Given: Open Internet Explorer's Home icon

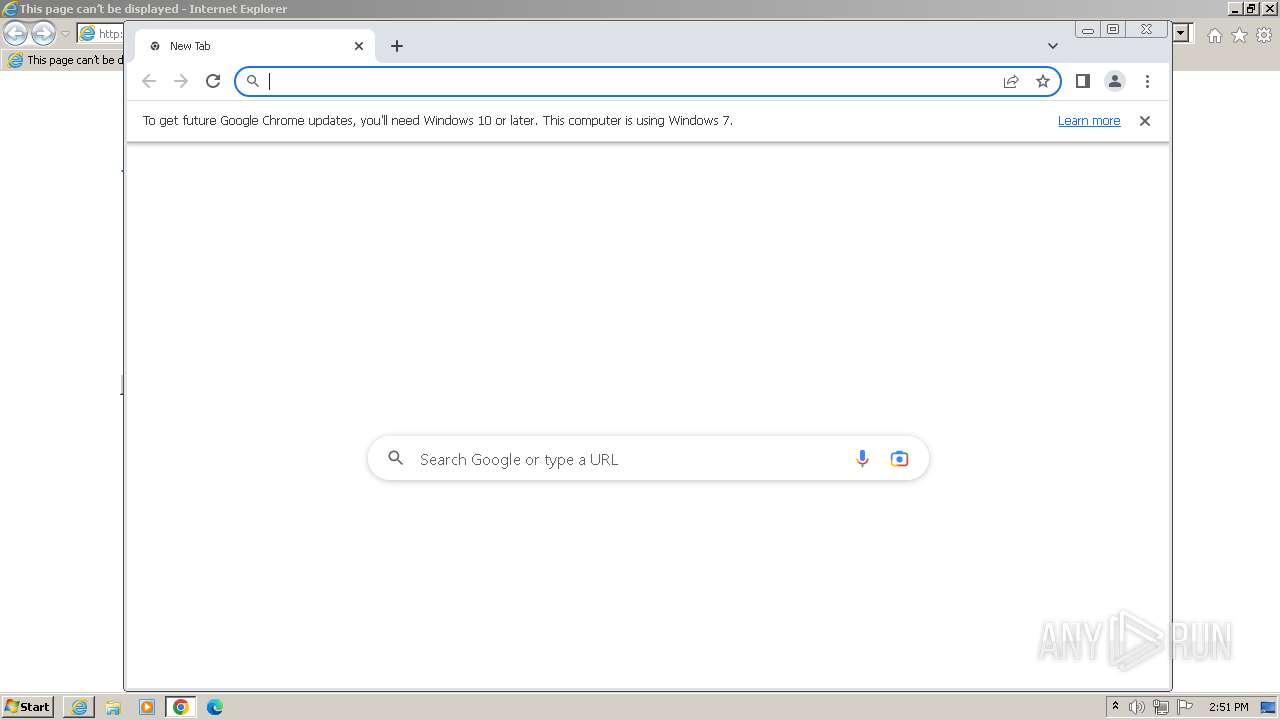Looking at the screenshot, I should (1214, 35).
